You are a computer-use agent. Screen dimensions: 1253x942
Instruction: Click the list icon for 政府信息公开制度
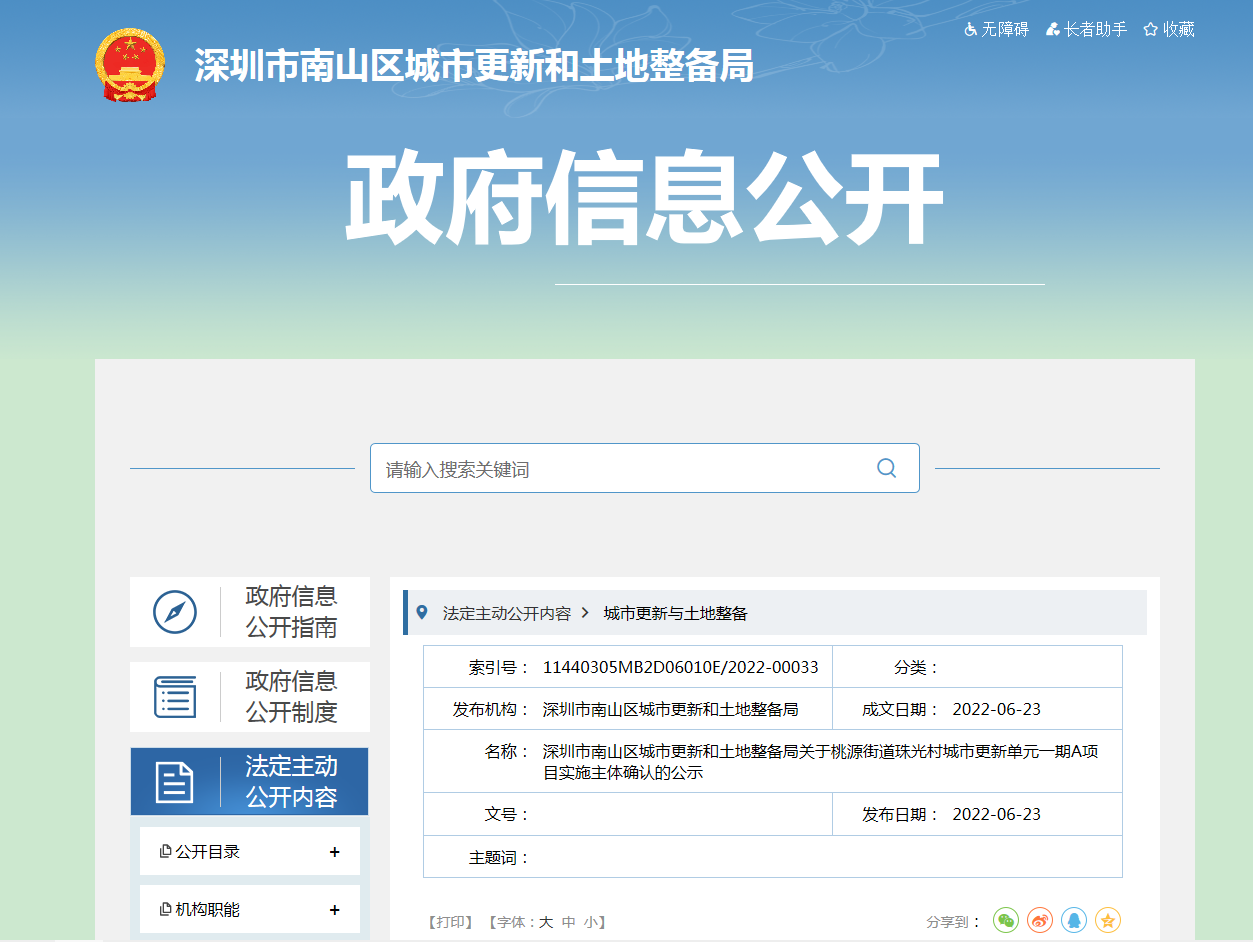coord(175,697)
